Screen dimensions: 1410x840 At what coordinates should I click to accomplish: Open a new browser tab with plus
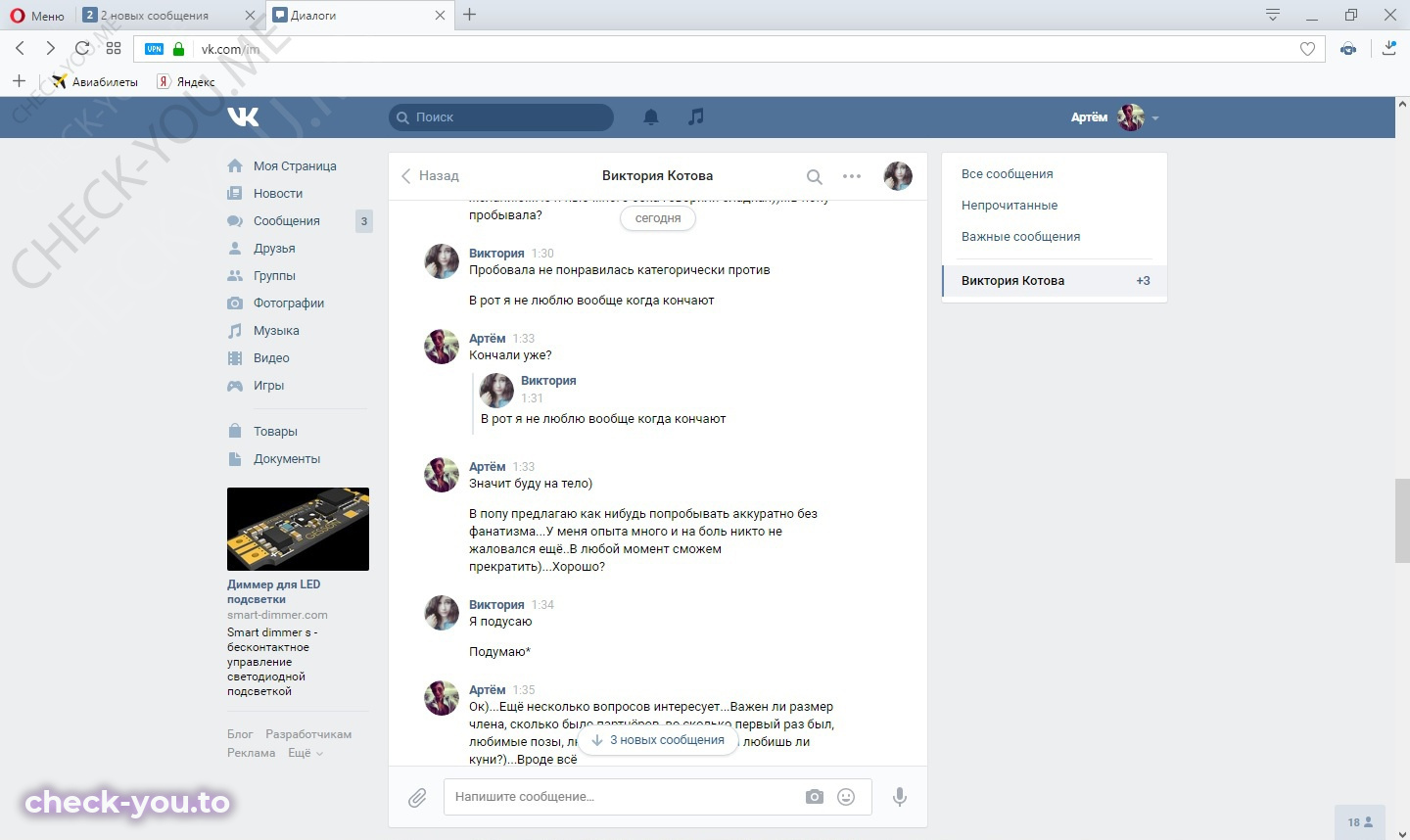(469, 15)
